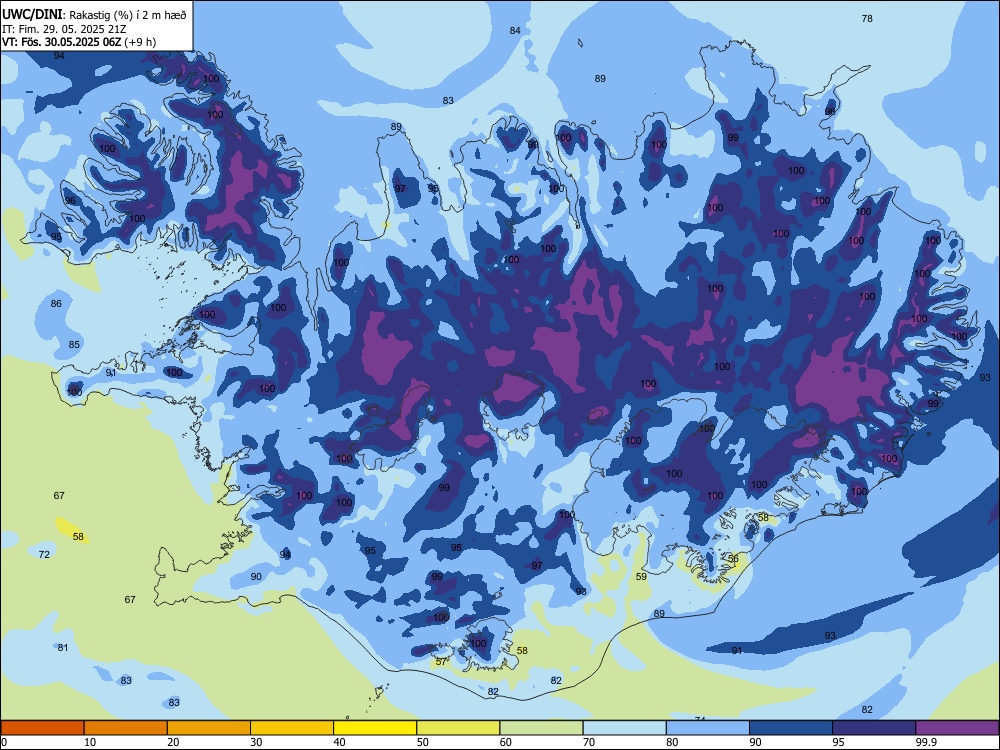1000x750 pixels.
Task: Select the 'IT: Fim. 29. 05. 2025 21Z' line
Action: (x=64, y=29)
